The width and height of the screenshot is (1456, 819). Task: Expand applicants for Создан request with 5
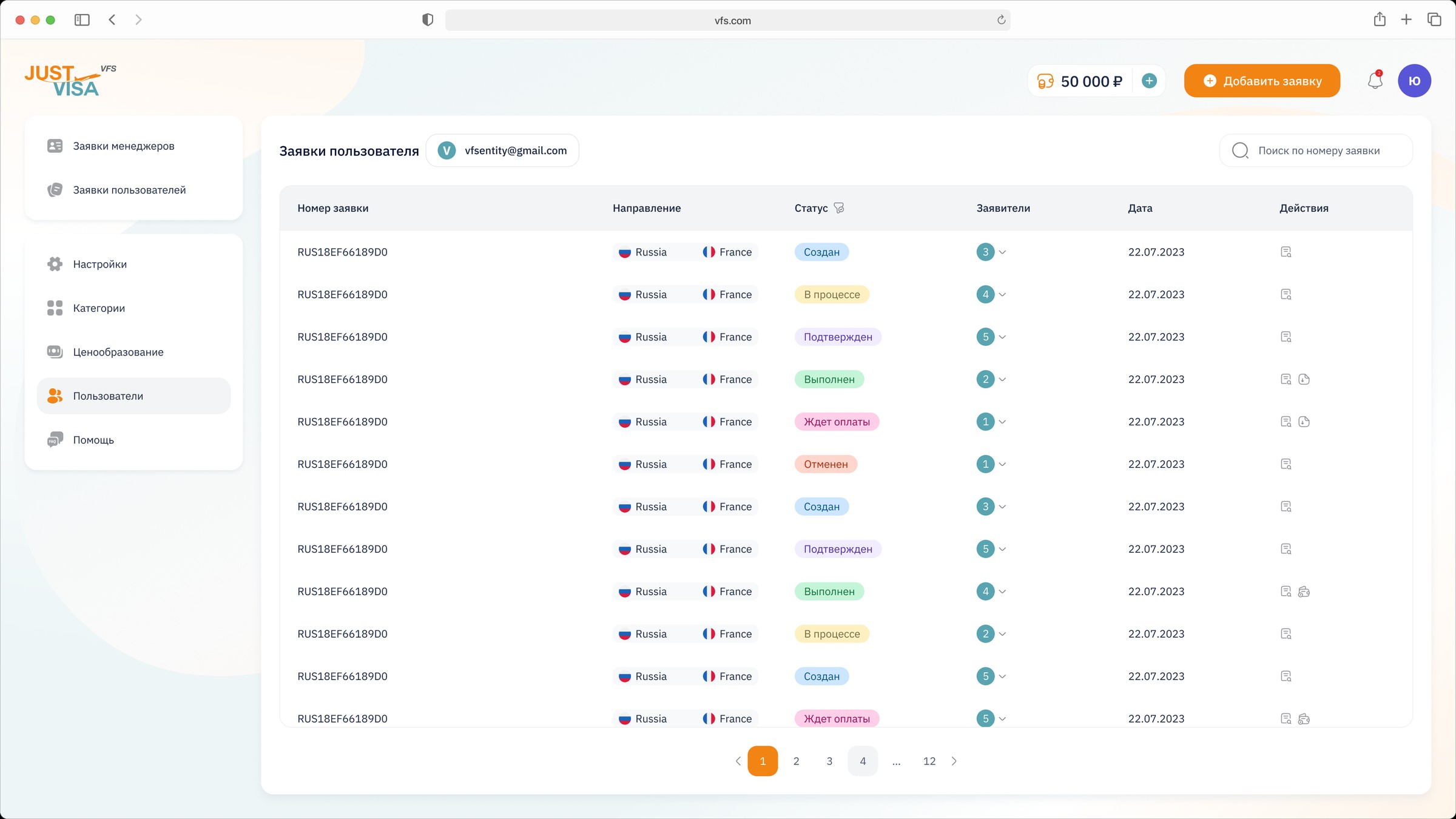(1002, 677)
